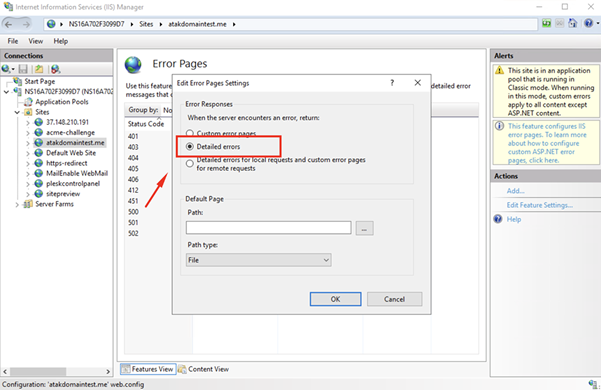Image resolution: width=601 pixels, height=390 pixels.
Task: Click the Forward navigation arrow
Action: tap(26, 25)
